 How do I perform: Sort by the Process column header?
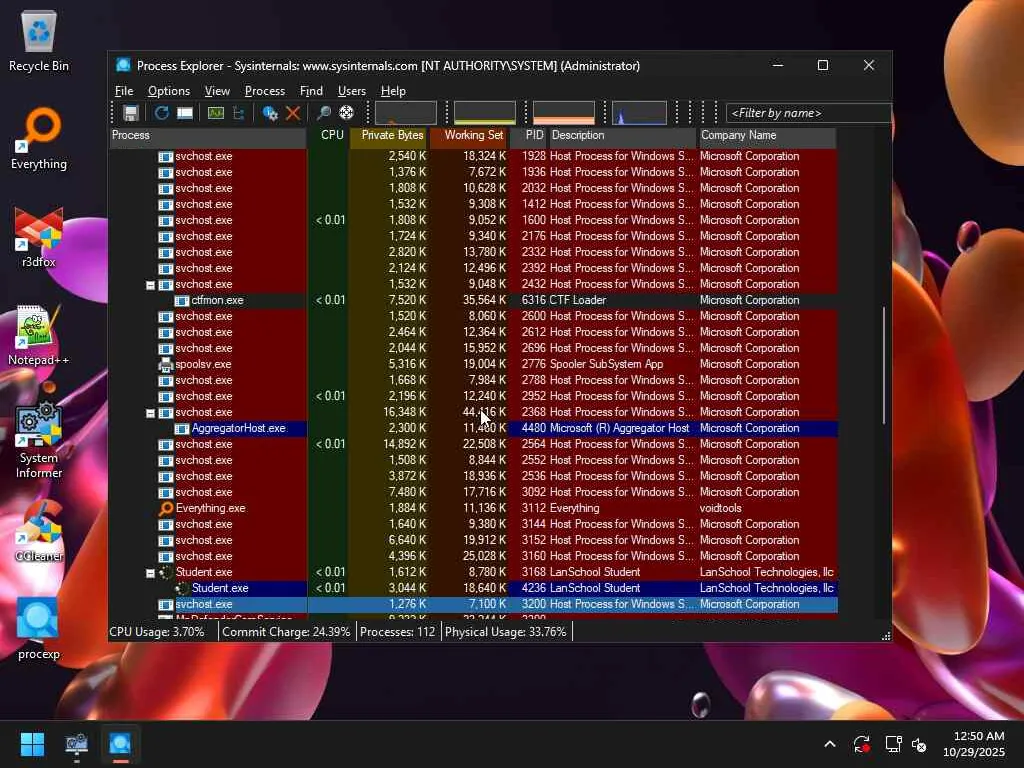[x=208, y=136]
